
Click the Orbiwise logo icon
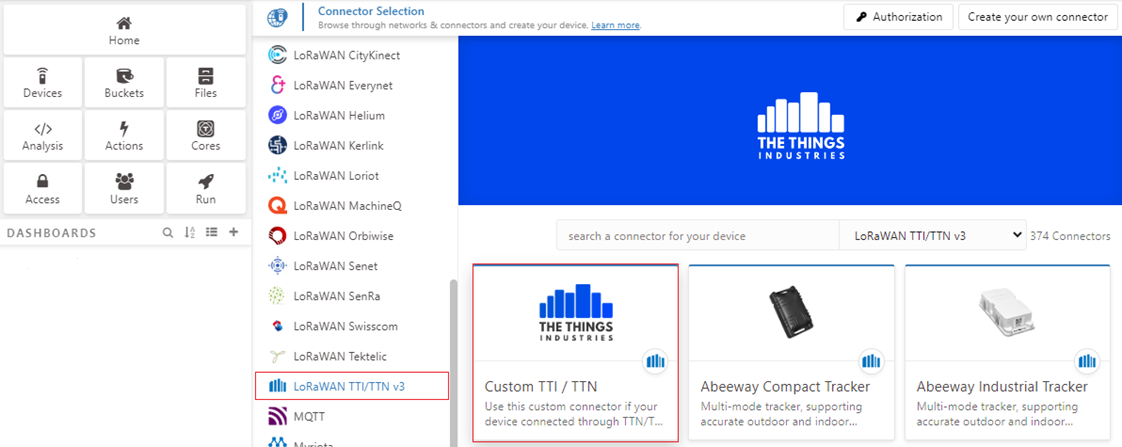(277, 235)
